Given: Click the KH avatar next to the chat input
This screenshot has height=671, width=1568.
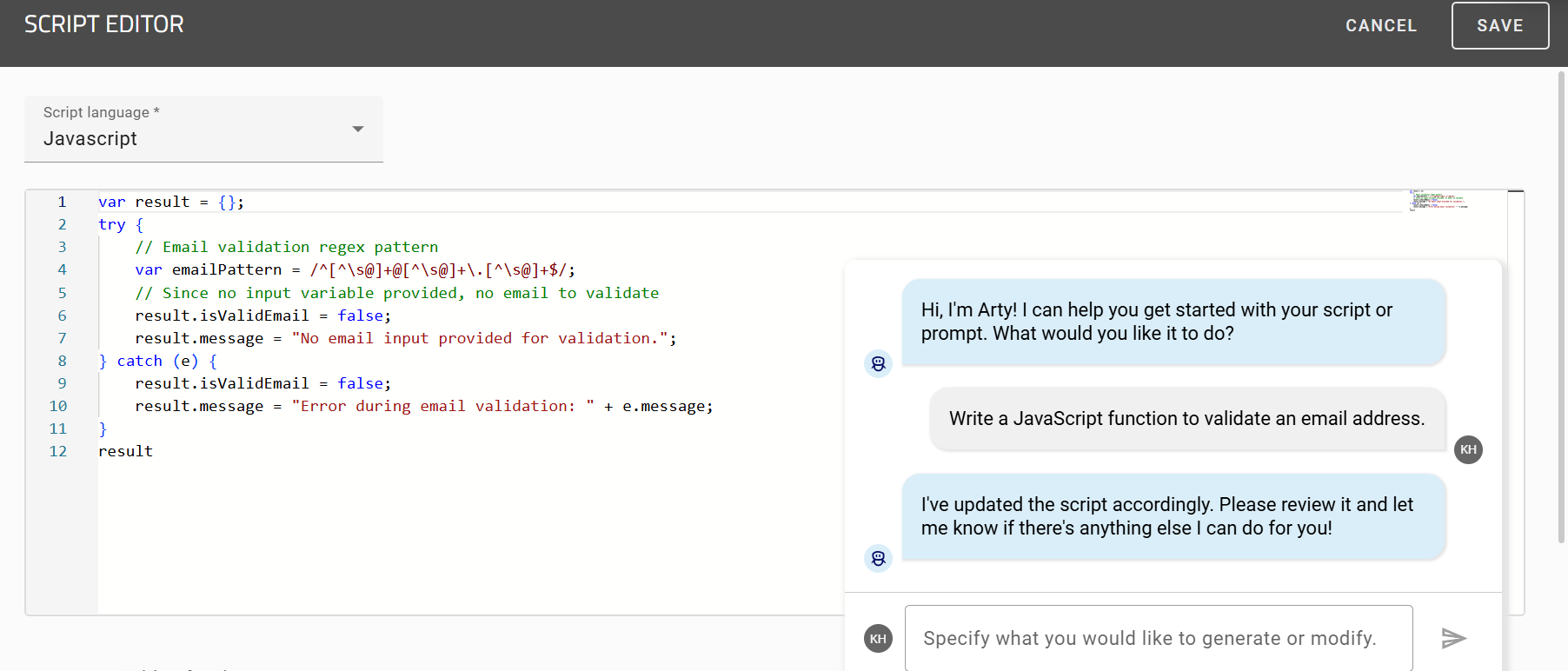Looking at the screenshot, I should (879, 639).
